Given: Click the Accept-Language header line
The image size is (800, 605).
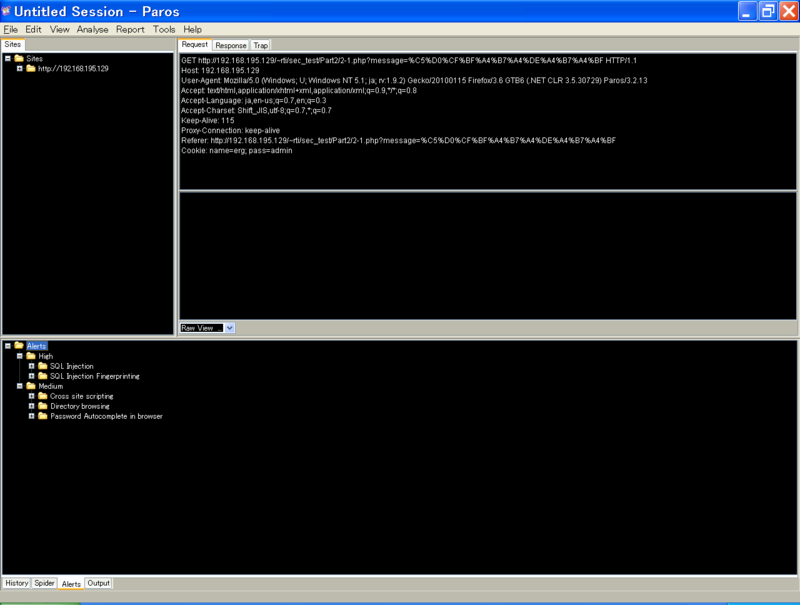Looking at the screenshot, I should pos(254,100).
